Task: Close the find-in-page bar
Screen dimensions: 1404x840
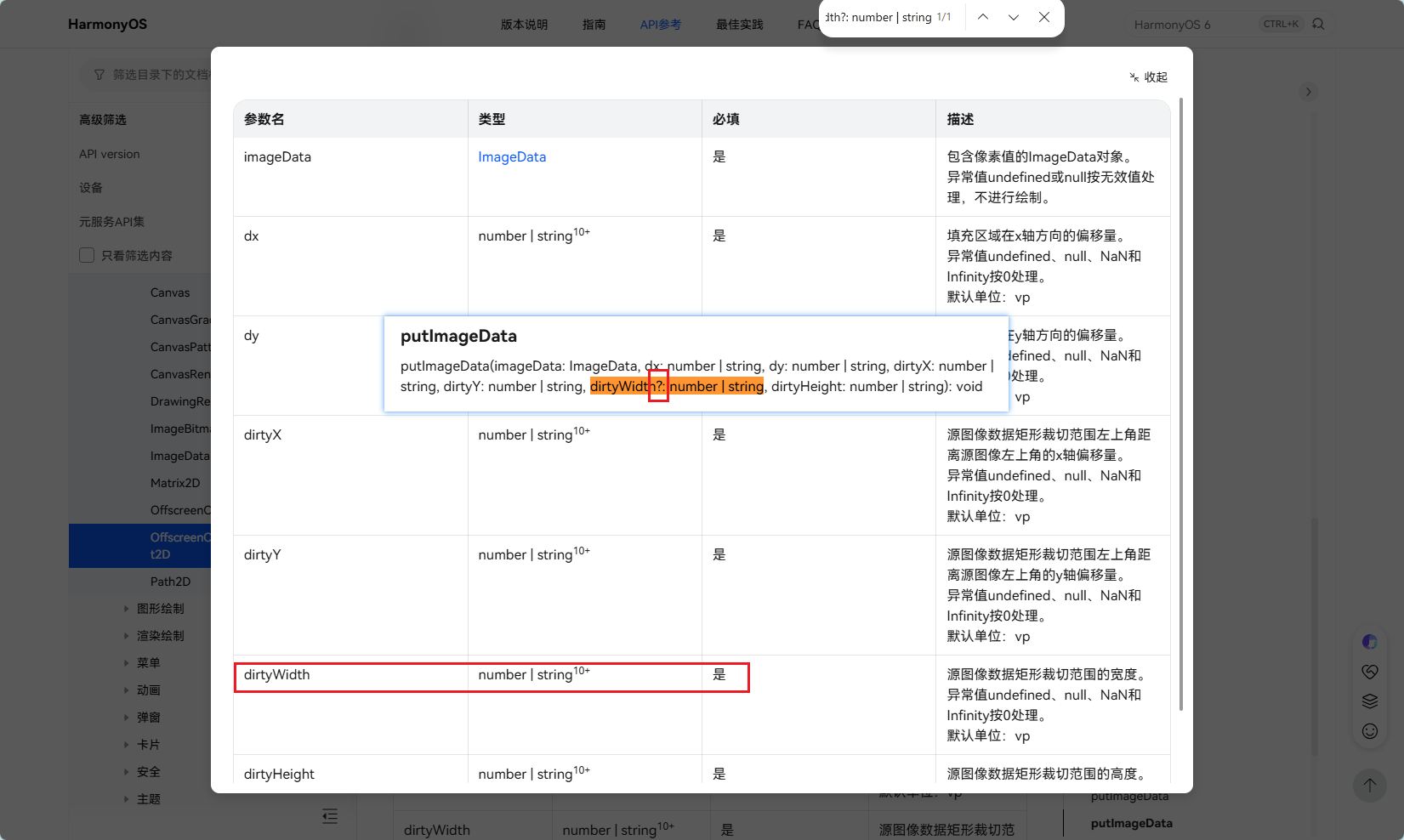Action: pyautogui.click(x=1044, y=17)
